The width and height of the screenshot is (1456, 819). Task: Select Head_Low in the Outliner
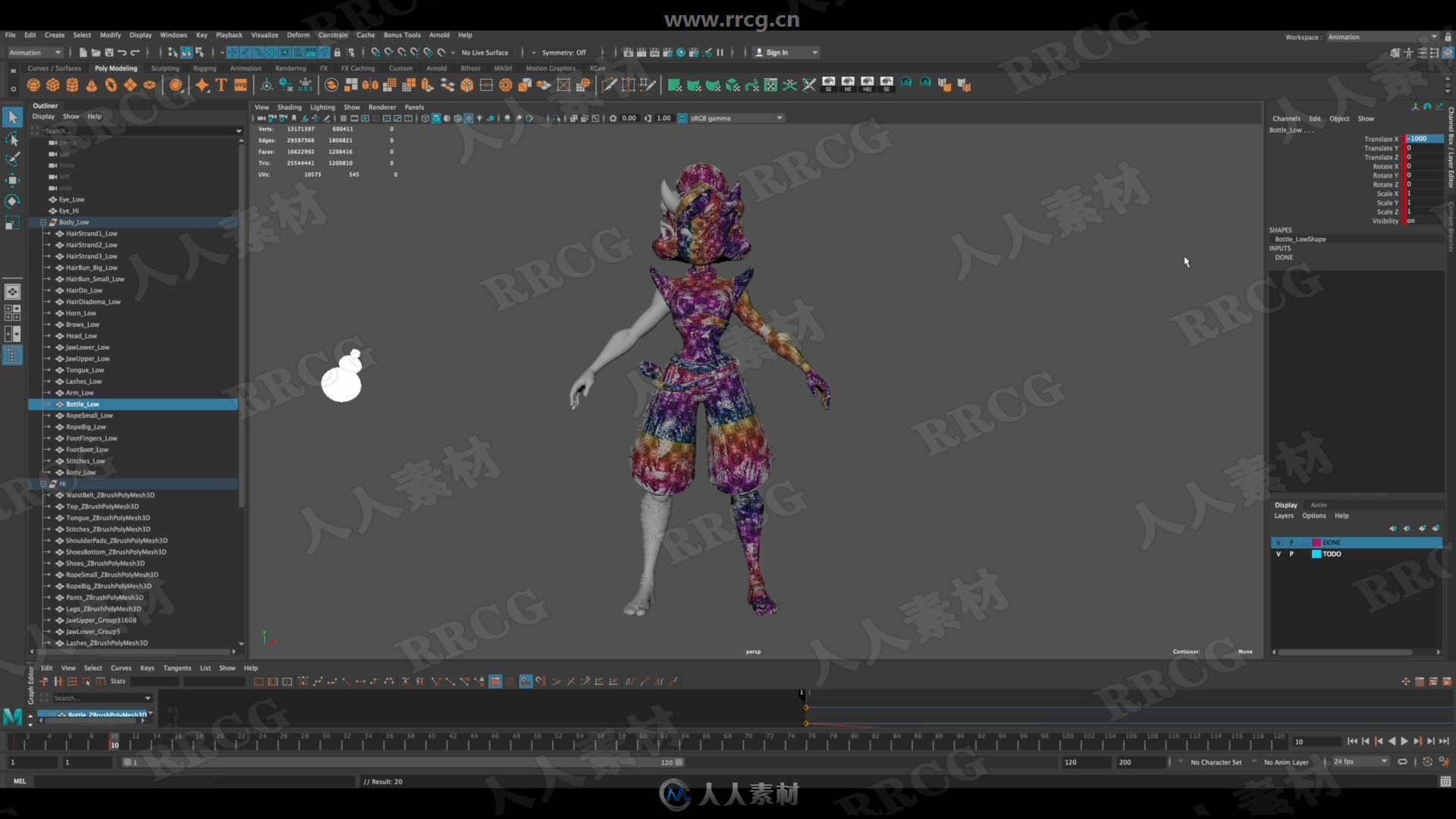coord(81,336)
